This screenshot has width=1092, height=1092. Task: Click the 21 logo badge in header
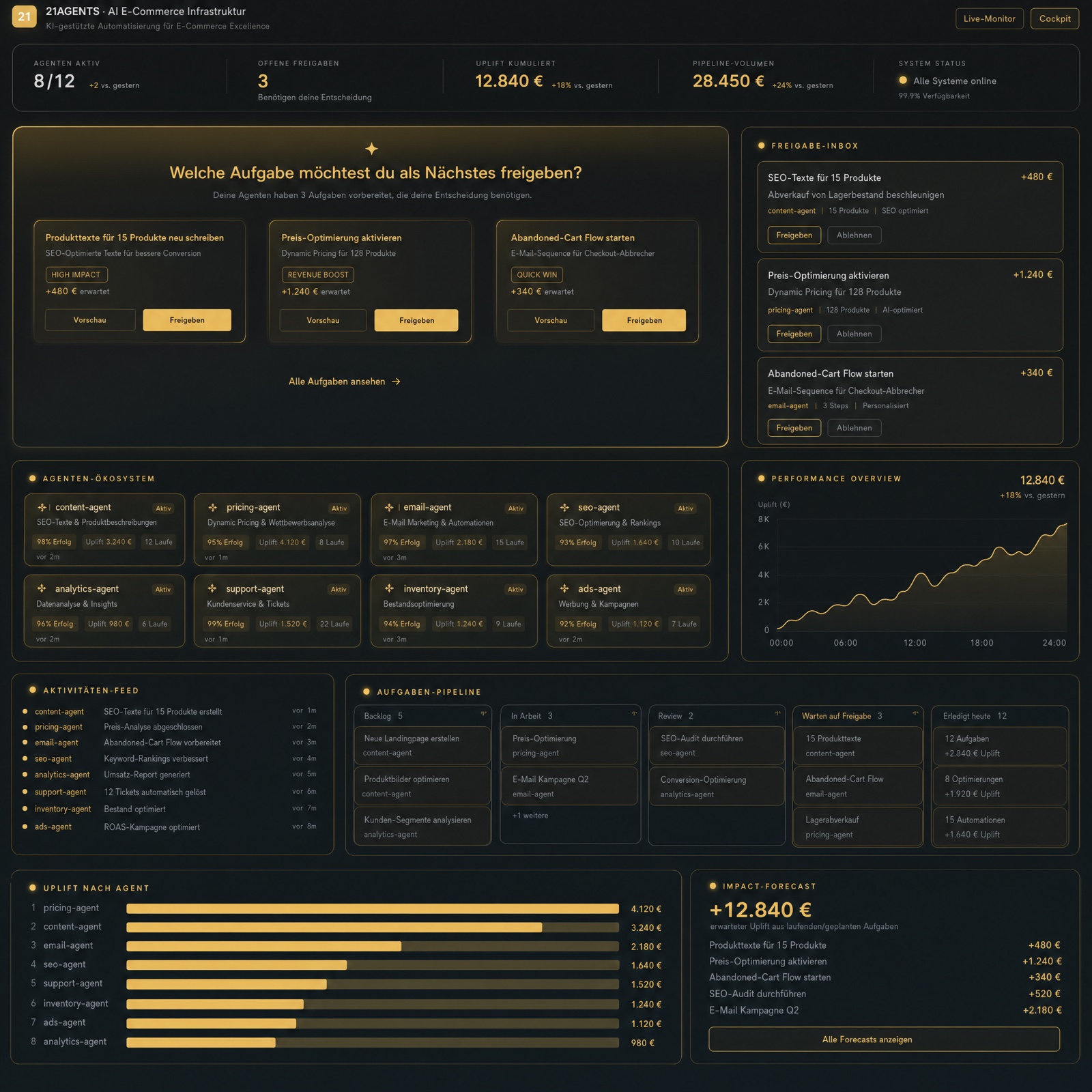click(x=25, y=16)
